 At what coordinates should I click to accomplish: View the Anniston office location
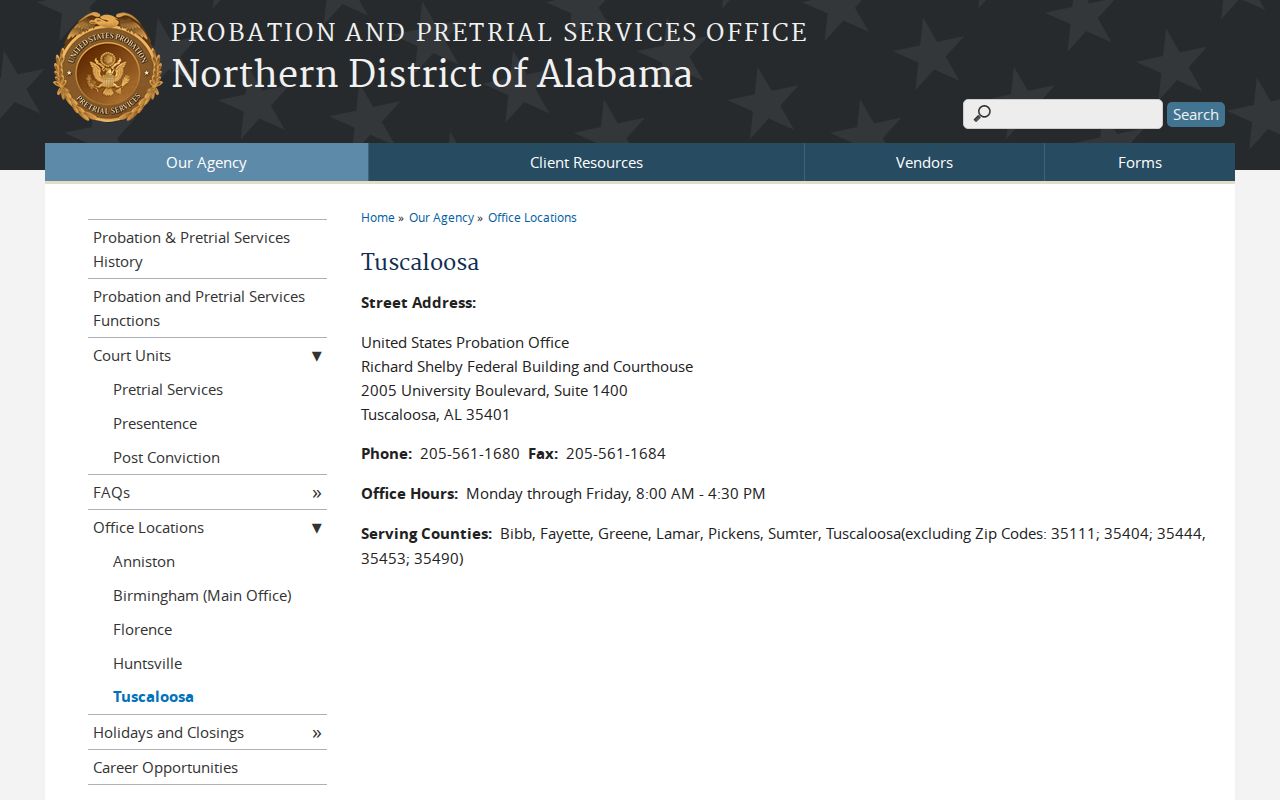coord(144,562)
